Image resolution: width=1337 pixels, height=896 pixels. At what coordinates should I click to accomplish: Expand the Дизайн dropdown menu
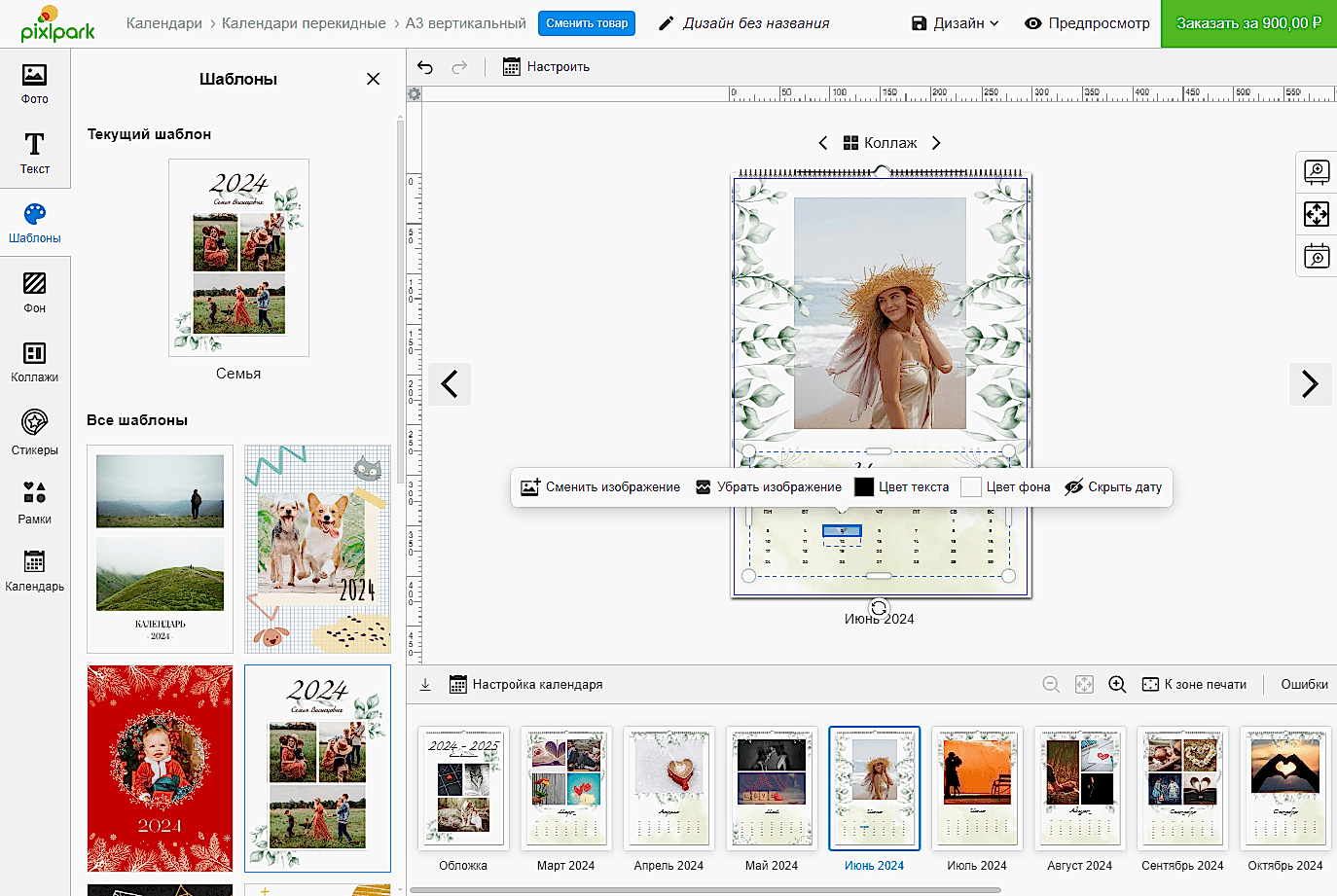[x=955, y=23]
